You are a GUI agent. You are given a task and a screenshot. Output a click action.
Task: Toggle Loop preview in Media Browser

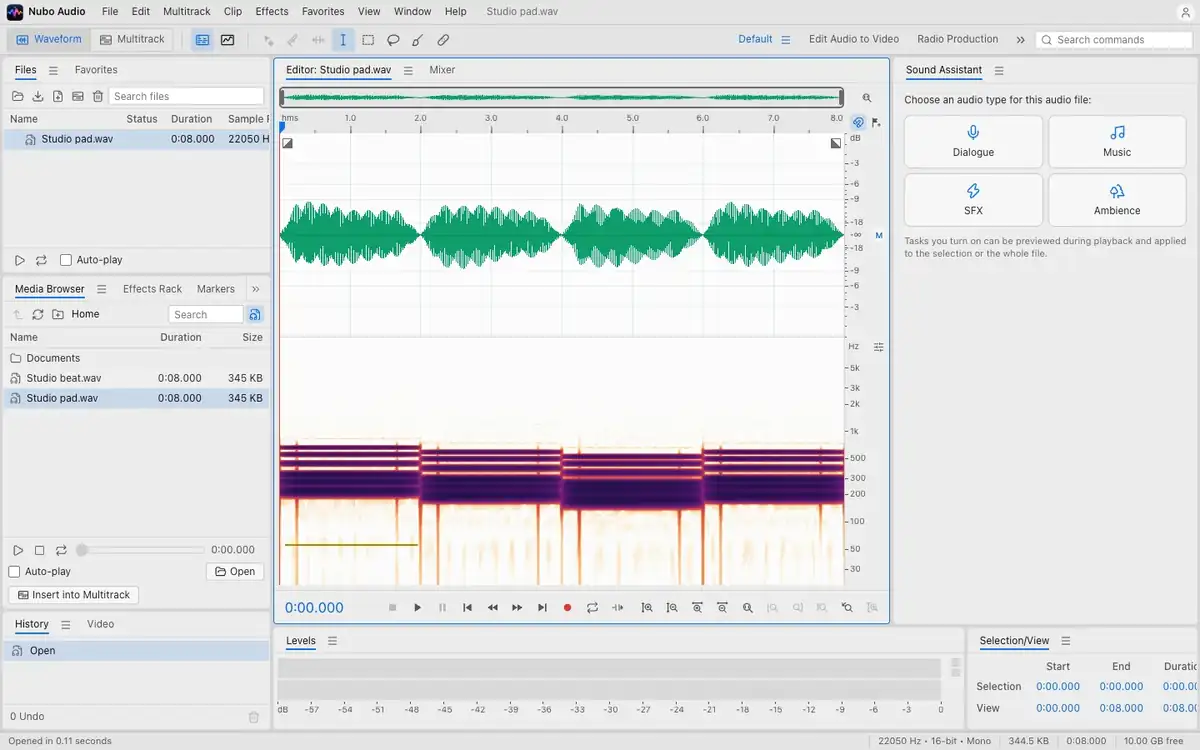click(61, 550)
